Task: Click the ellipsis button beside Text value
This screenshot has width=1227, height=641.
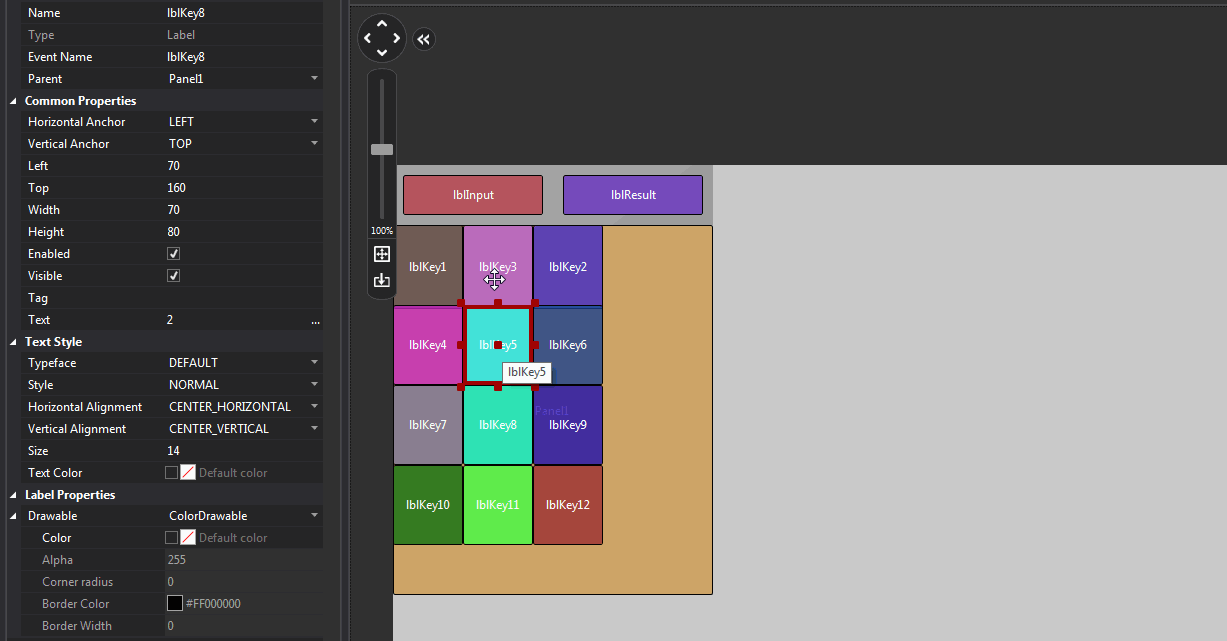Action: pyautogui.click(x=315, y=320)
